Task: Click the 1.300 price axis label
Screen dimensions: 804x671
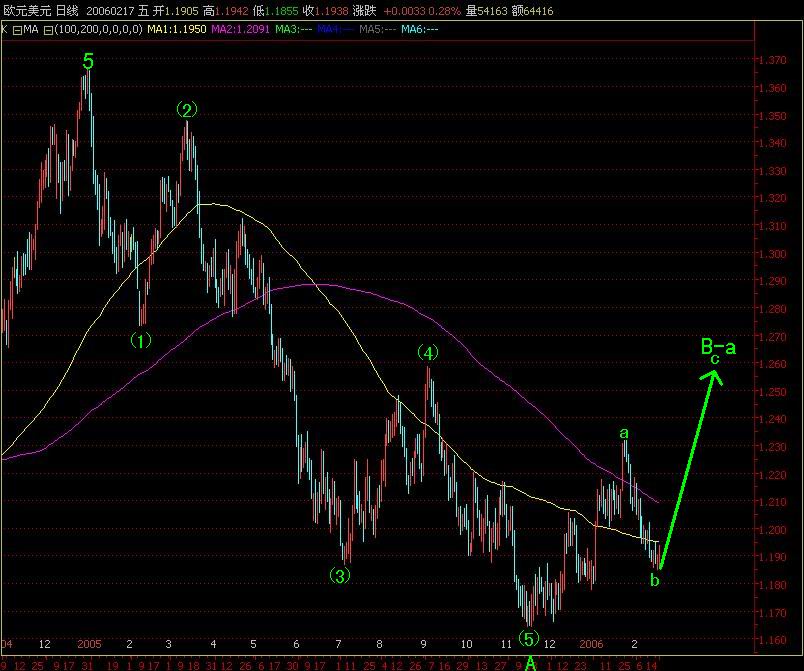Action: tap(772, 254)
